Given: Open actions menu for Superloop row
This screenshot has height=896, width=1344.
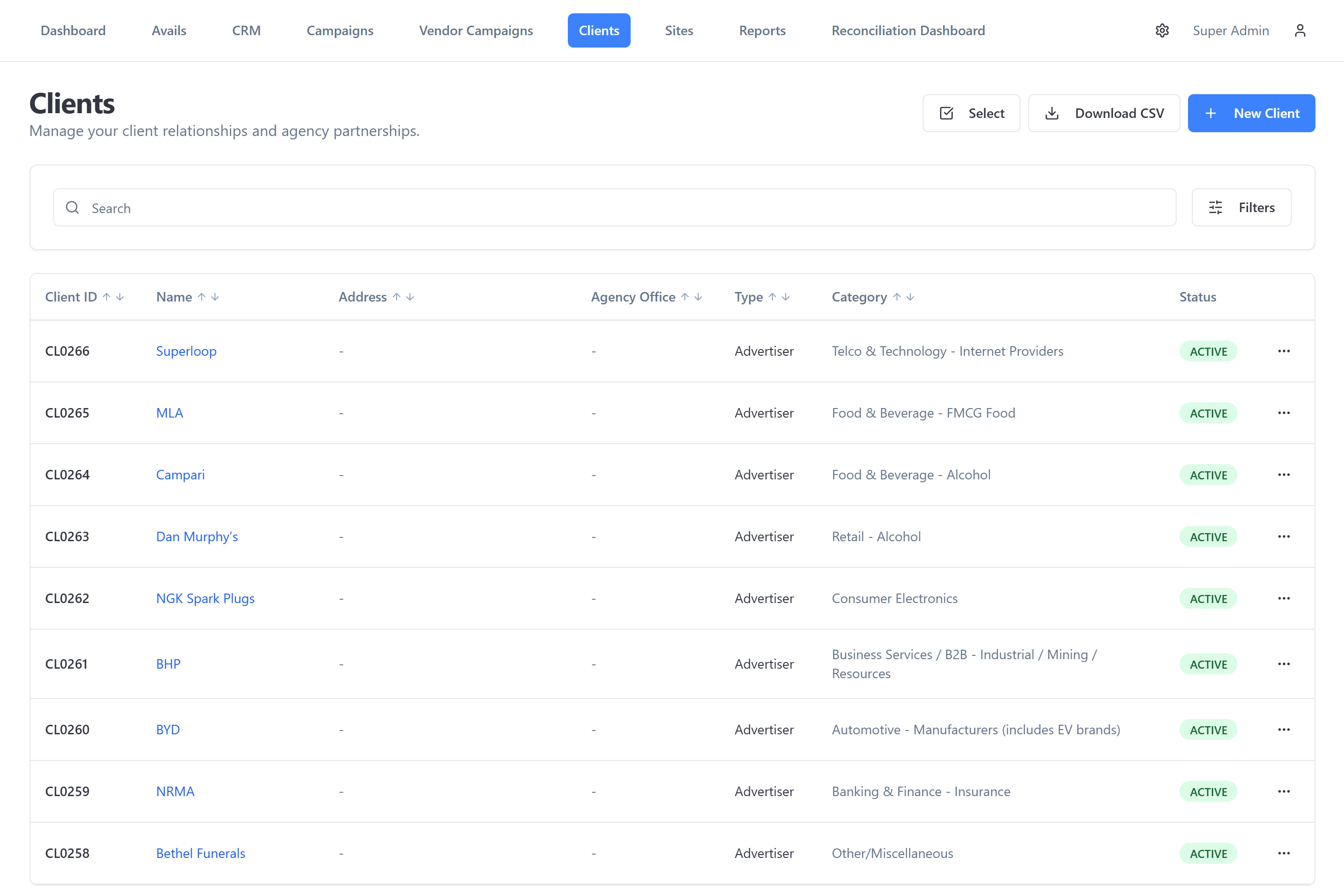Looking at the screenshot, I should [x=1284, y=351].
